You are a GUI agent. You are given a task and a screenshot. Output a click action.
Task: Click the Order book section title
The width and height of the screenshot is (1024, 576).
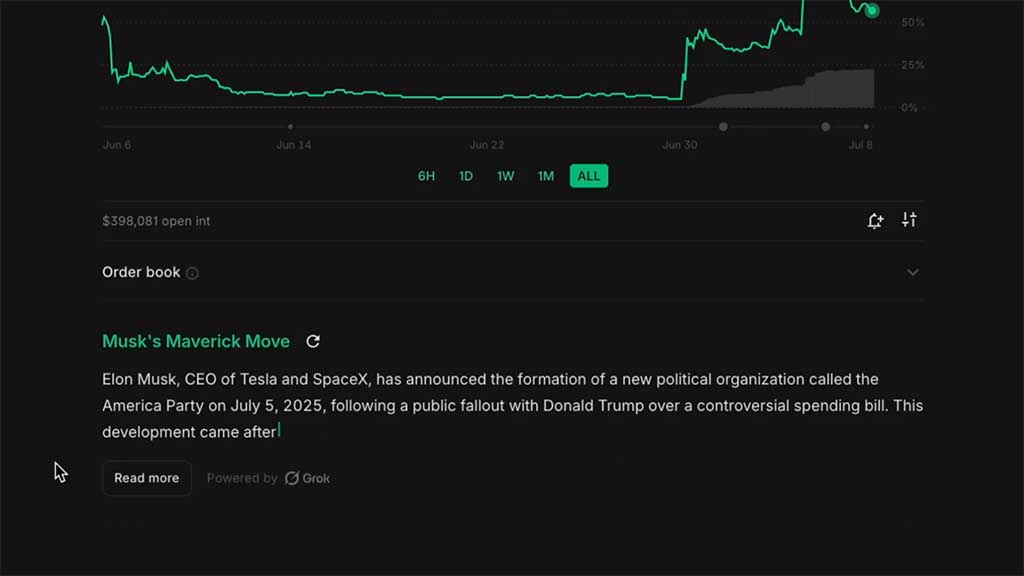tap(141, 272)
